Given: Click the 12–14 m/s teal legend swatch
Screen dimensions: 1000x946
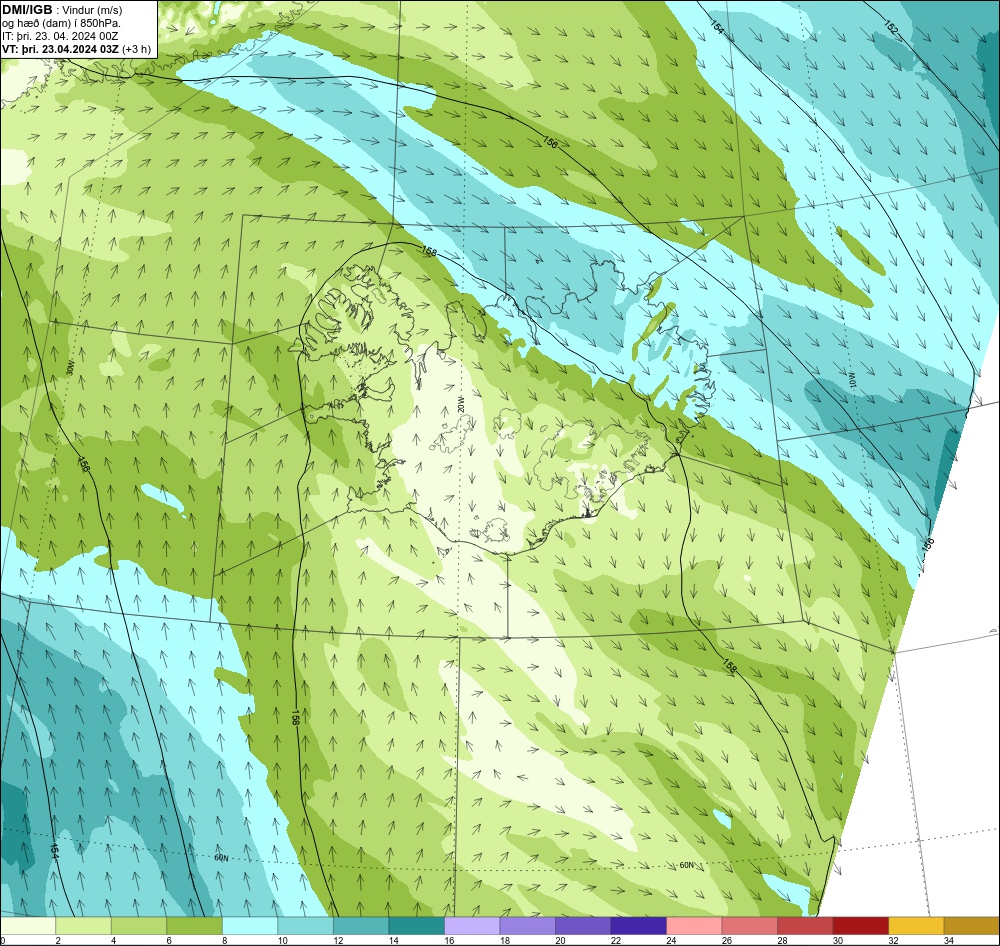Looking at the screenshot, I should [x=361, y=926].
